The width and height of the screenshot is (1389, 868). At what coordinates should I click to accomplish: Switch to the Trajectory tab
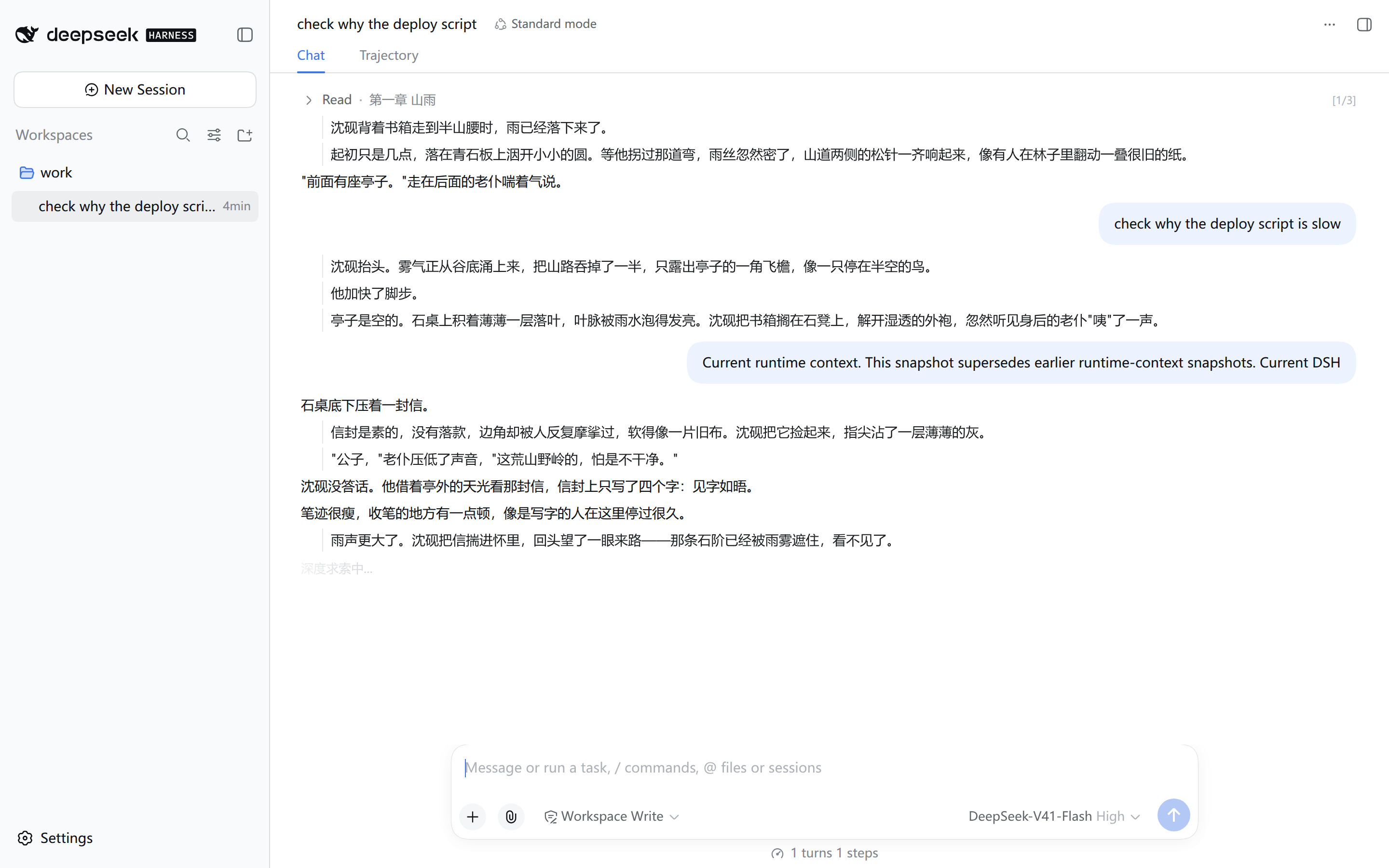(x=389, y=55)
